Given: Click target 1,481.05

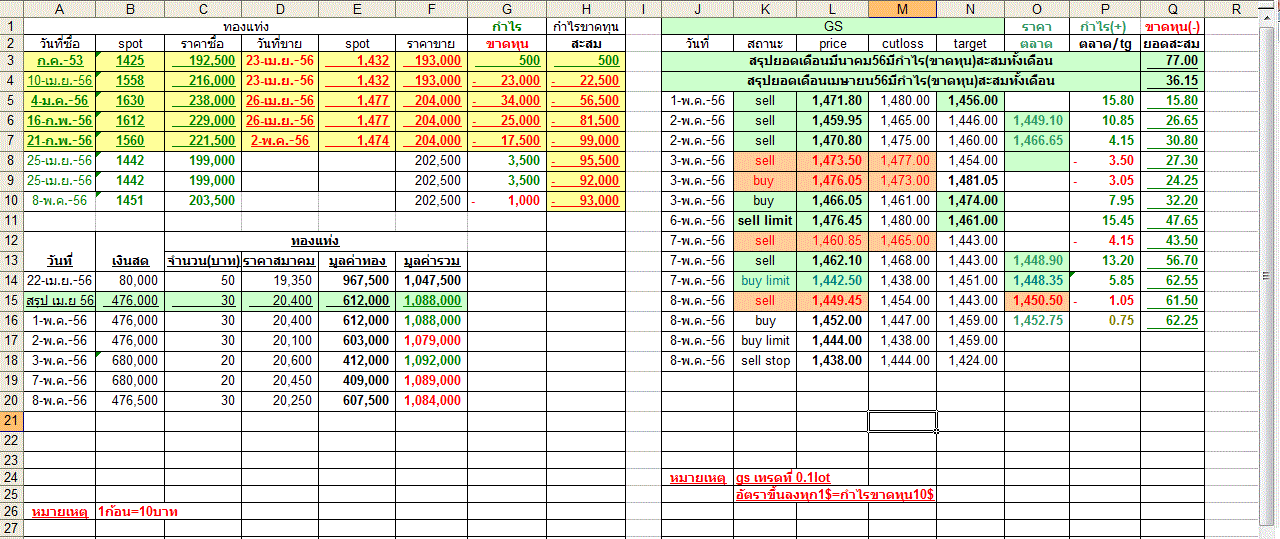Looking at the screenshot, I should pyautogui.click(x=970, y=180).
